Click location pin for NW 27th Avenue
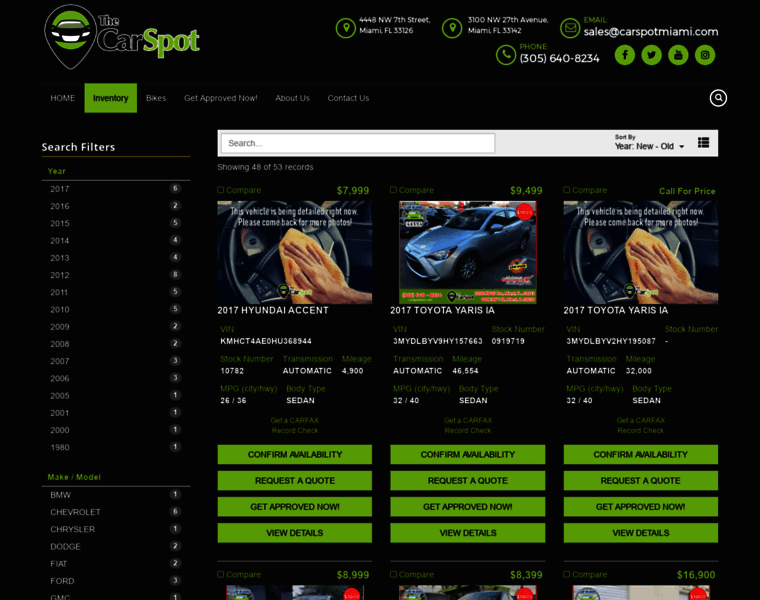This screenshot has width=760, height=600. (x=452, y=28)
